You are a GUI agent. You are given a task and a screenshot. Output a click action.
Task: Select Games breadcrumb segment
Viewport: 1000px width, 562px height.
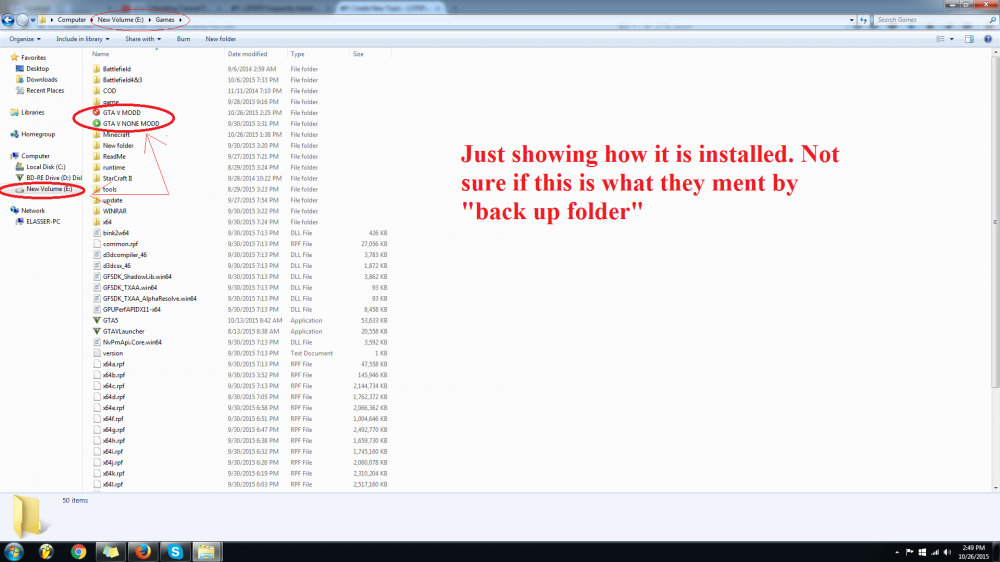[165, 20]
